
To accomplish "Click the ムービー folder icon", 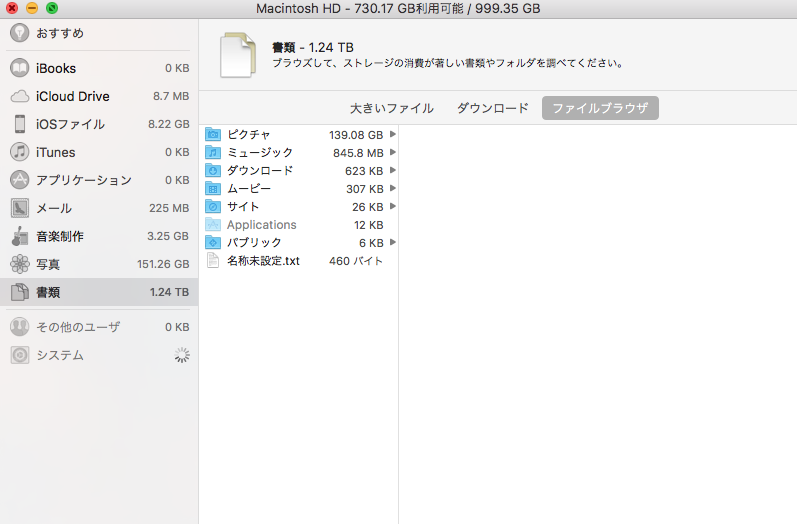I will [213, 189].
